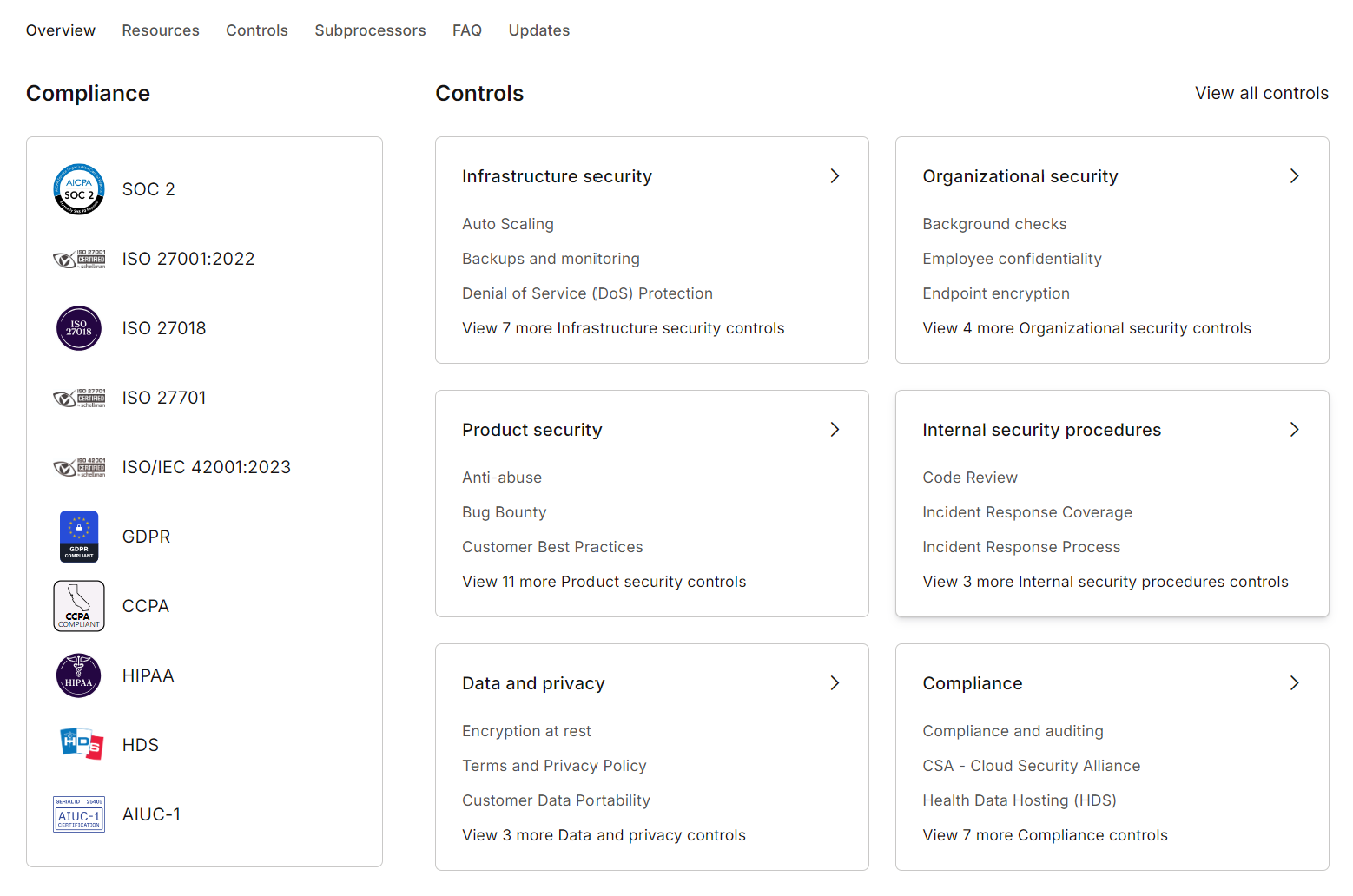Image resolution: width=1353 pixels, height=896 pixels.
Task: Switch to the Subprocessors tab
Action: (x=370, y=30)
